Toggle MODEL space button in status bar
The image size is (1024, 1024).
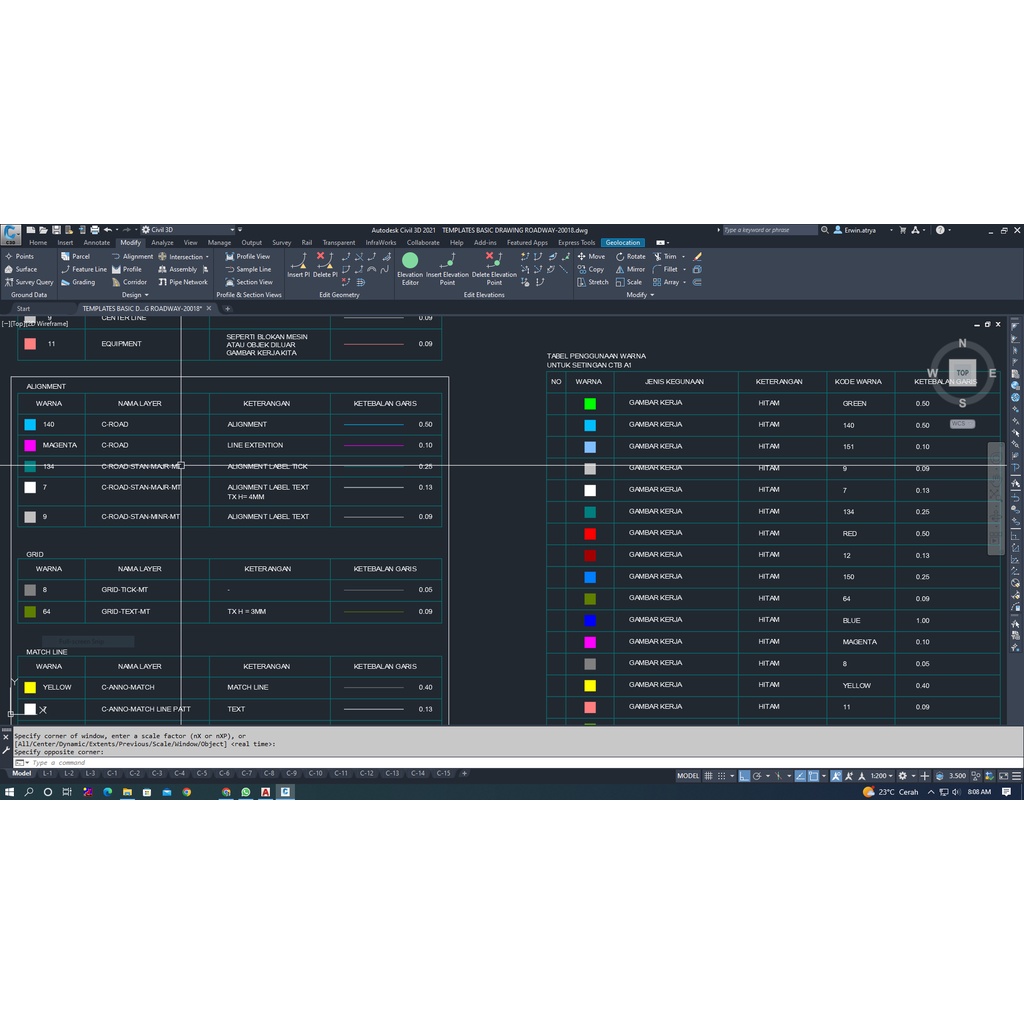[688, 776]
